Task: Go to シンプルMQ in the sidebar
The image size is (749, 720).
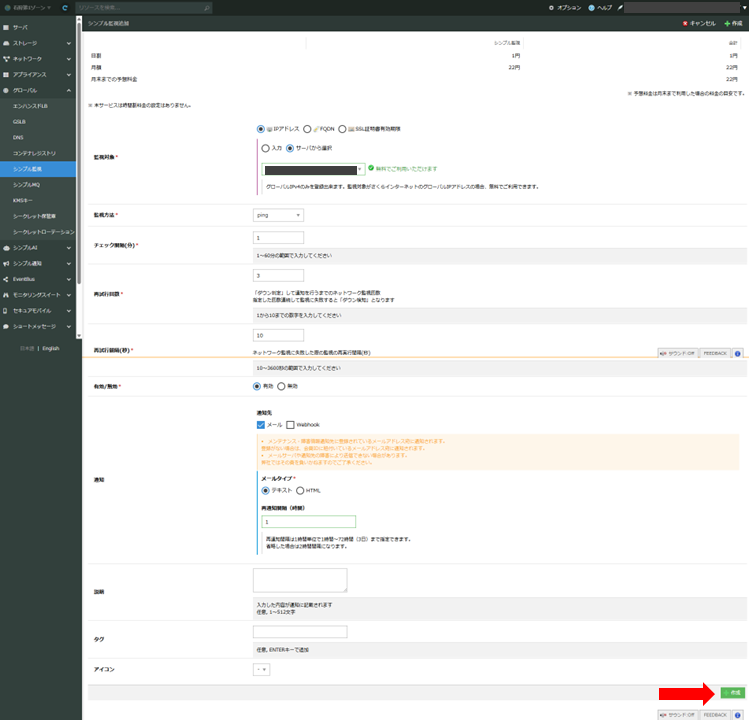Action: (x=27, y=184)
